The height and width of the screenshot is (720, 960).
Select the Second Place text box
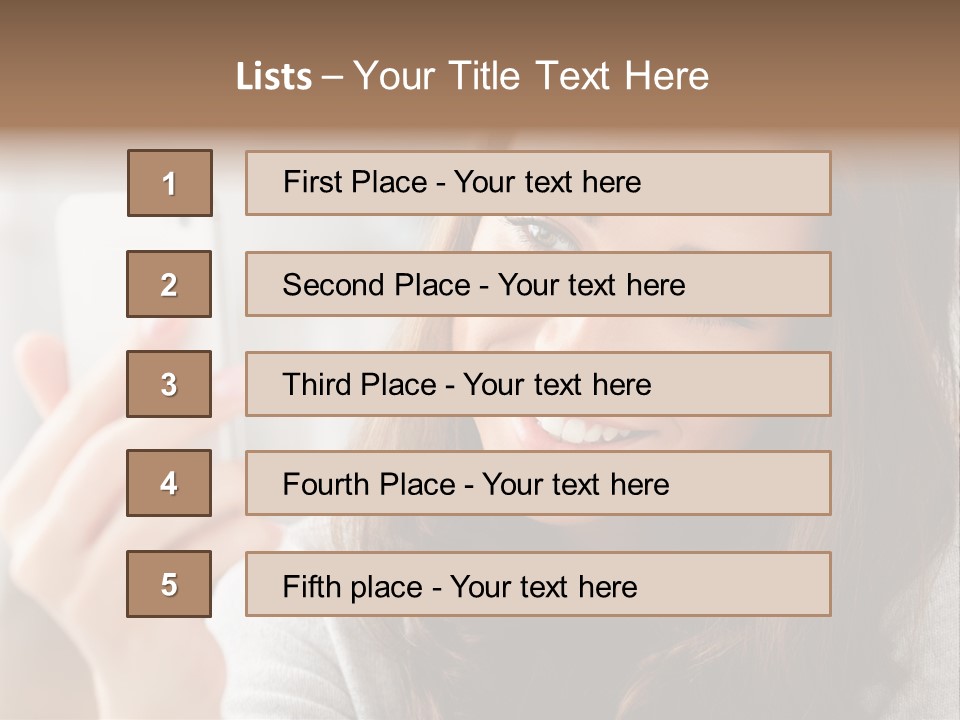[538, 284]
